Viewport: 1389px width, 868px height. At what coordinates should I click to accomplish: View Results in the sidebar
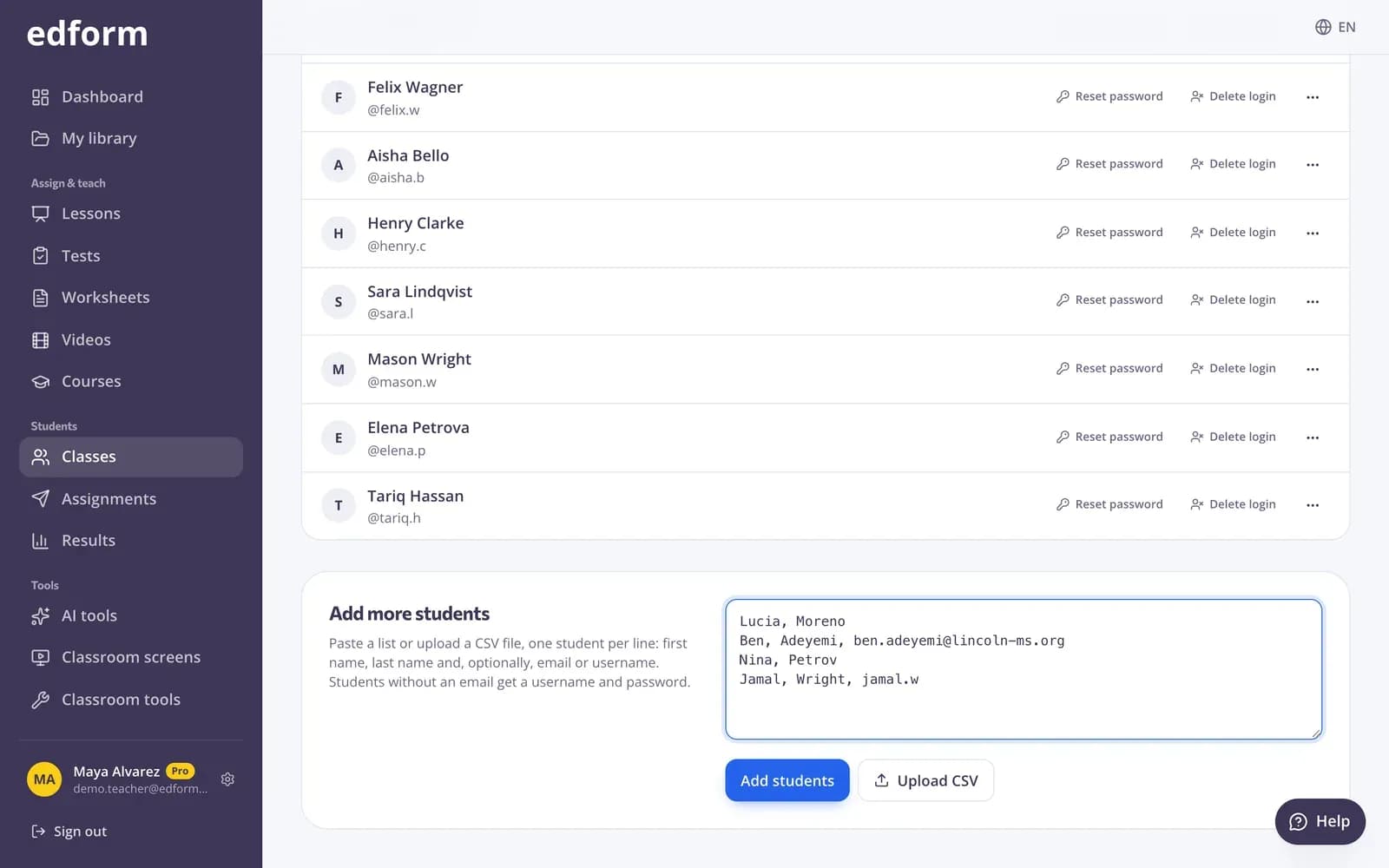point(131,541)
